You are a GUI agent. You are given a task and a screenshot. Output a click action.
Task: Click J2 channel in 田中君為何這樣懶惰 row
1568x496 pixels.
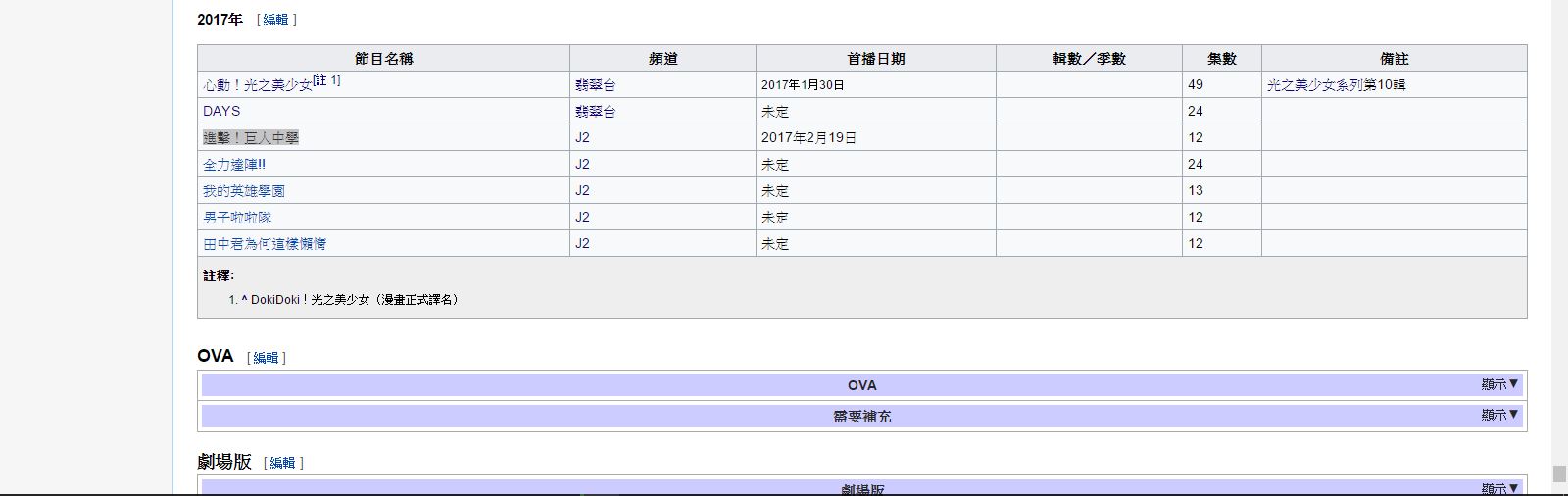582,243
